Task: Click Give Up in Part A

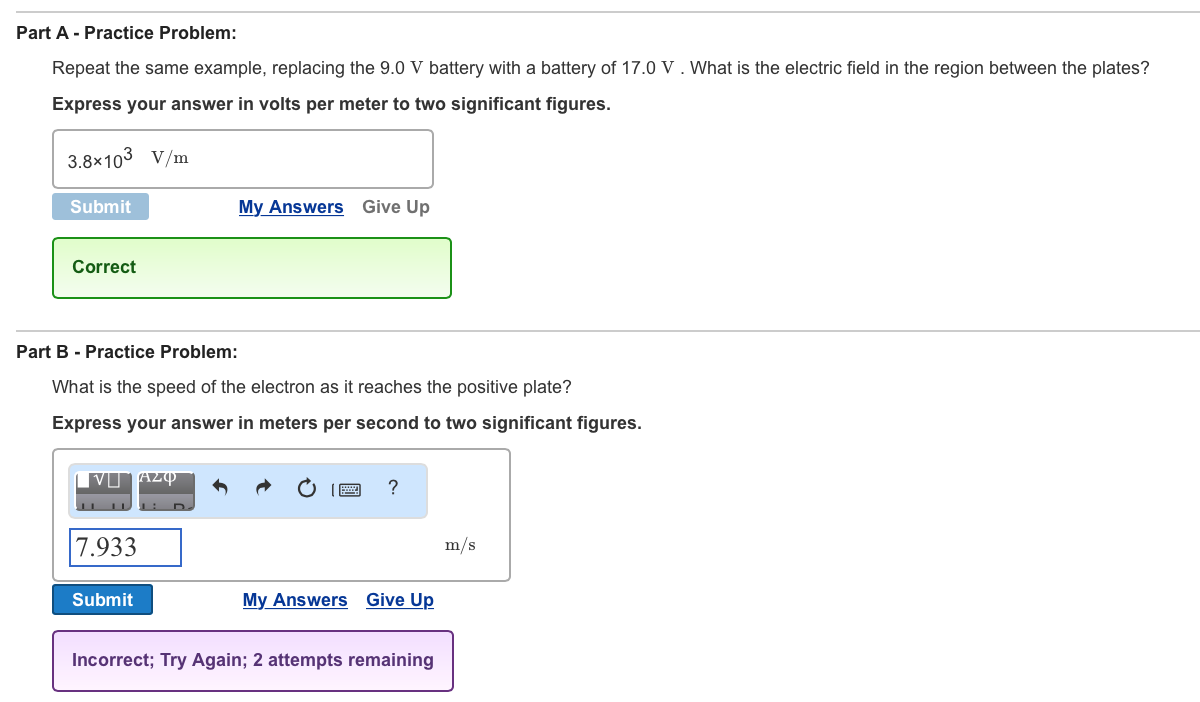Action: click(x=395, y=206)
